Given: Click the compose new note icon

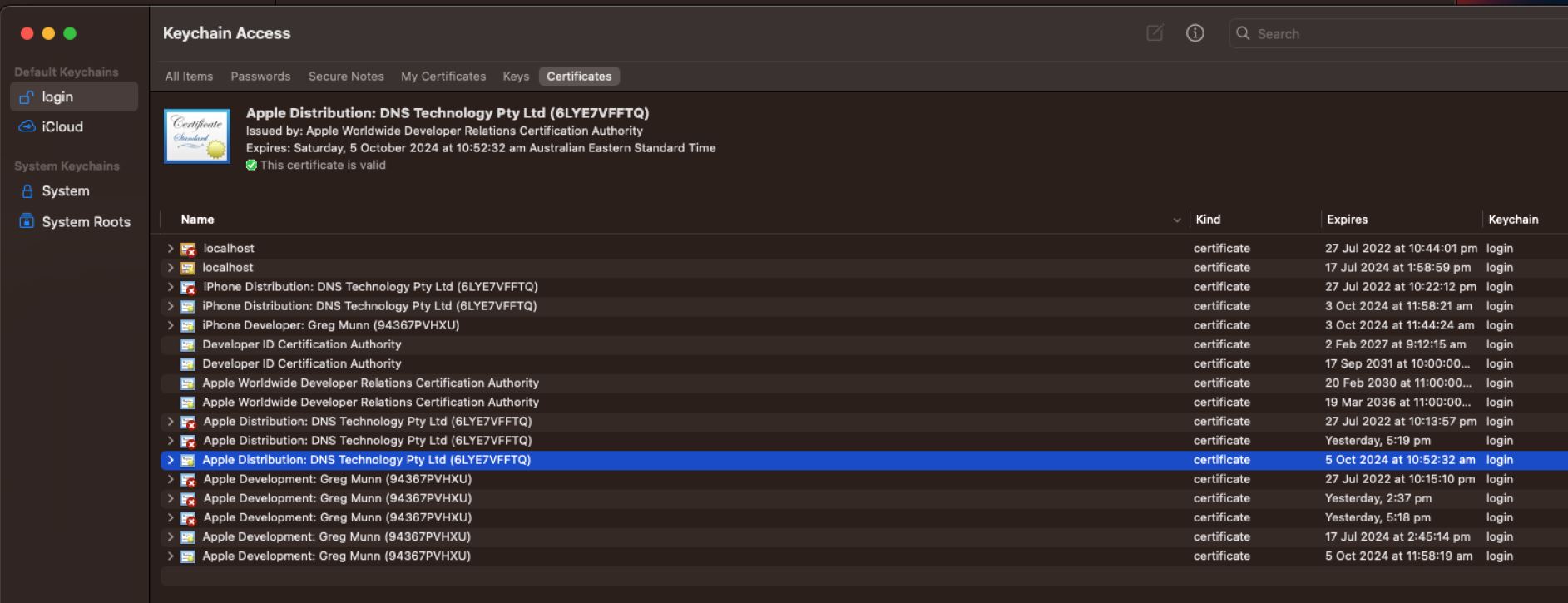Looking at the screenshot, I should pos(1155,33).
